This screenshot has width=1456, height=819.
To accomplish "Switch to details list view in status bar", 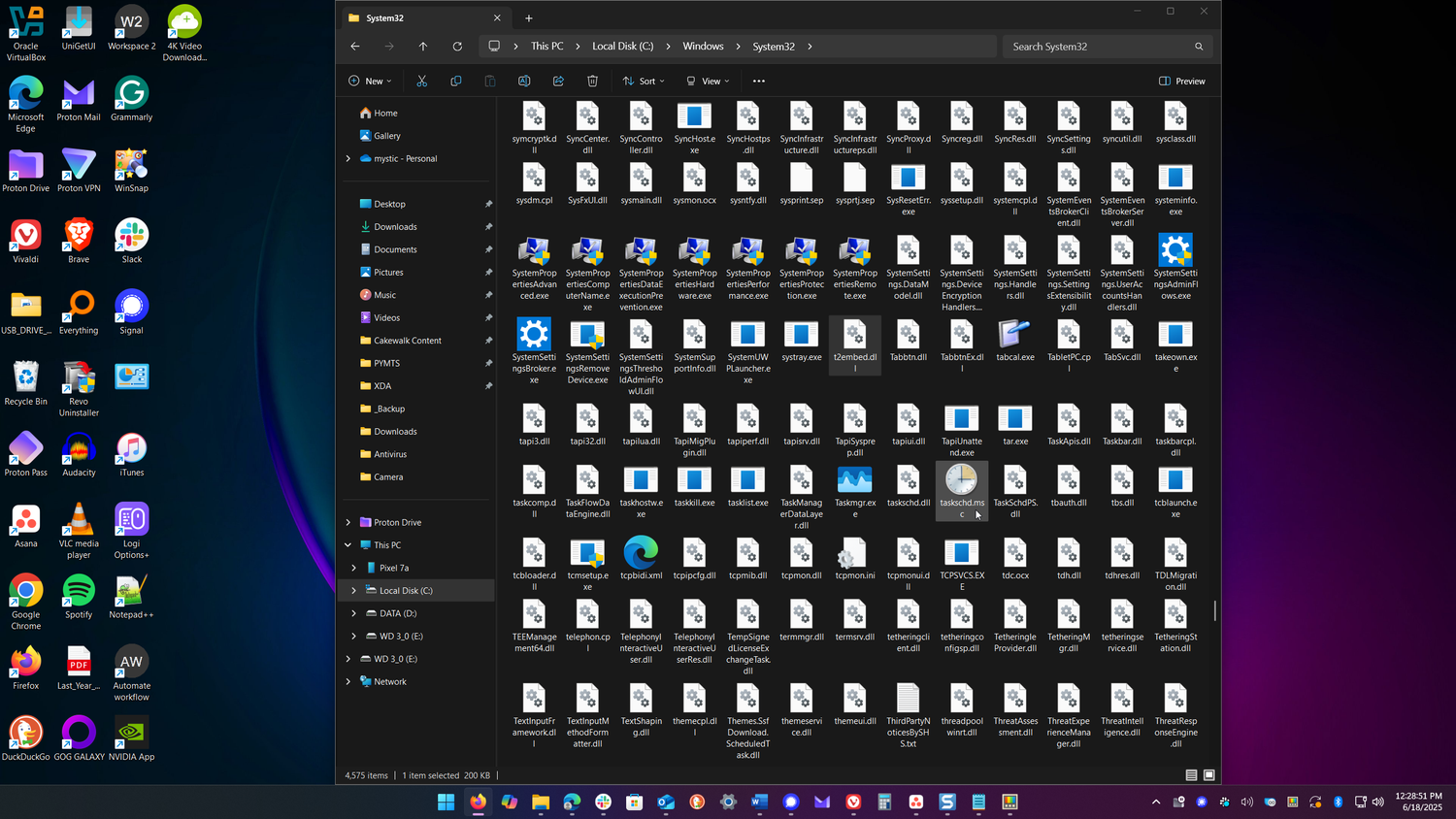I will coord(1191,775).
